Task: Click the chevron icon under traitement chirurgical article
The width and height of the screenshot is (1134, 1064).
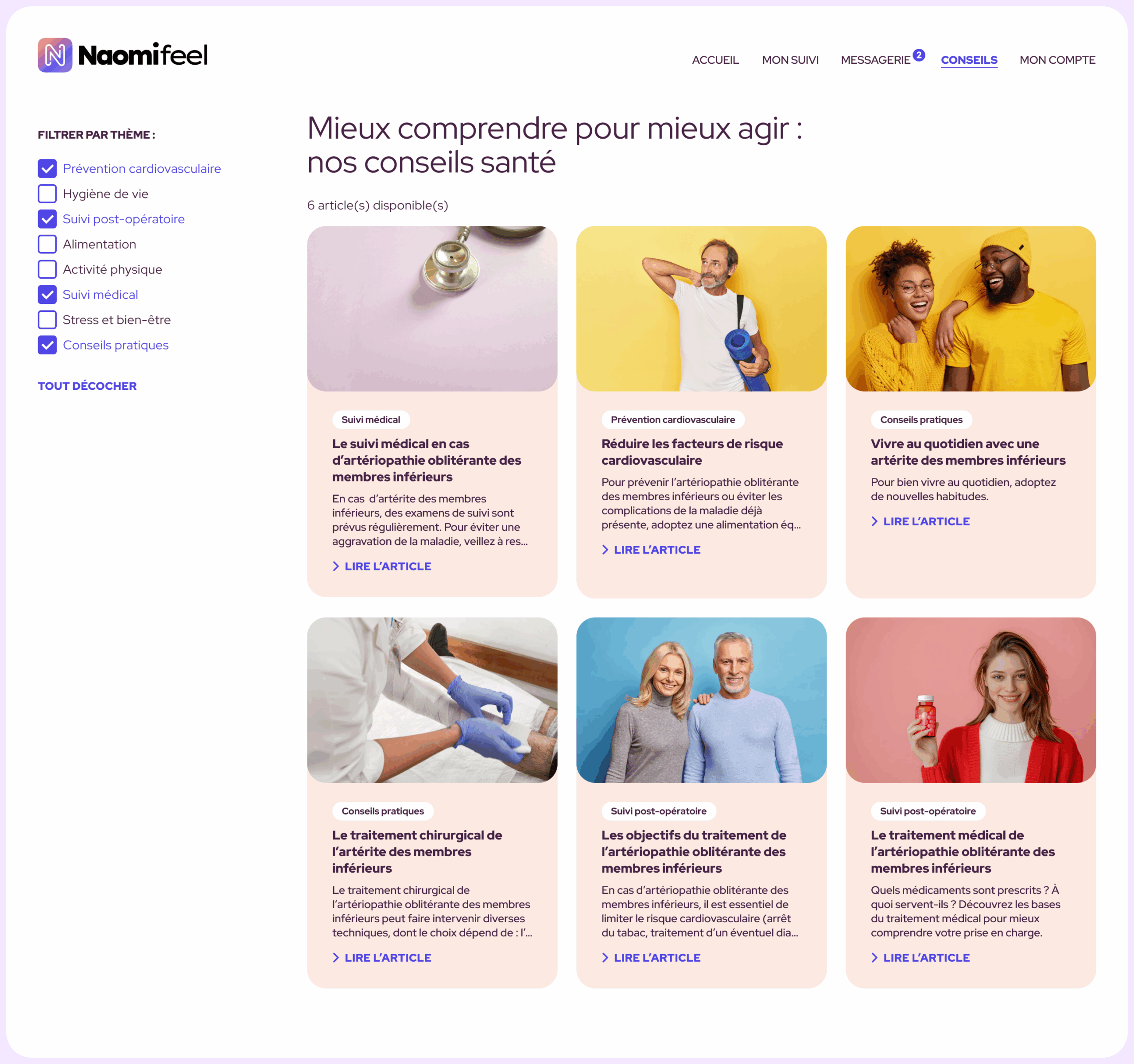Action: pyautogui.click(x=336, y=957)
